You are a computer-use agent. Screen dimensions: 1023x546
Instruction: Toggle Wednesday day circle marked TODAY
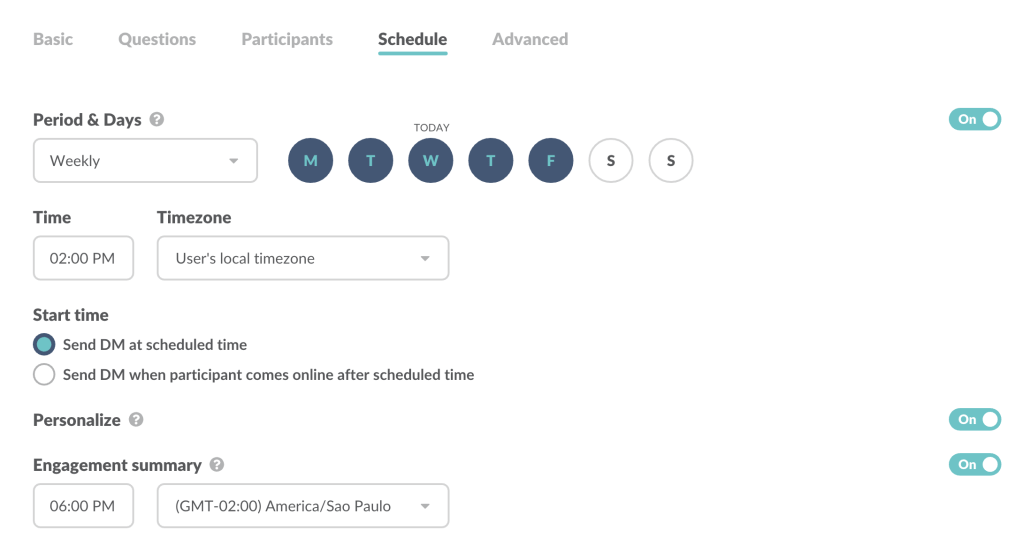tap(431, 161)
